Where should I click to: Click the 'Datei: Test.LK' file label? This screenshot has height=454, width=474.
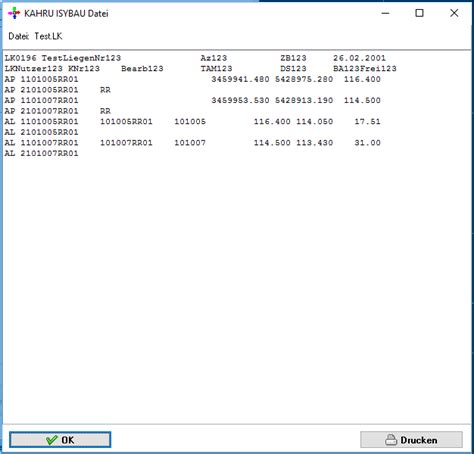pyautogui.click(x=35, y=36)
